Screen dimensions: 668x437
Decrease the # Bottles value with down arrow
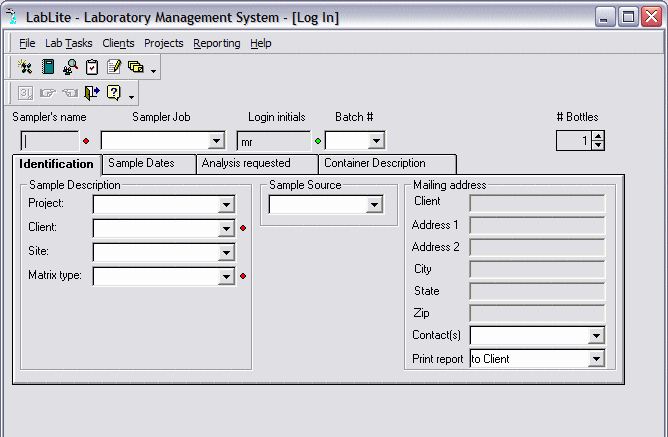pyautogui.click(x=598, y=145)
